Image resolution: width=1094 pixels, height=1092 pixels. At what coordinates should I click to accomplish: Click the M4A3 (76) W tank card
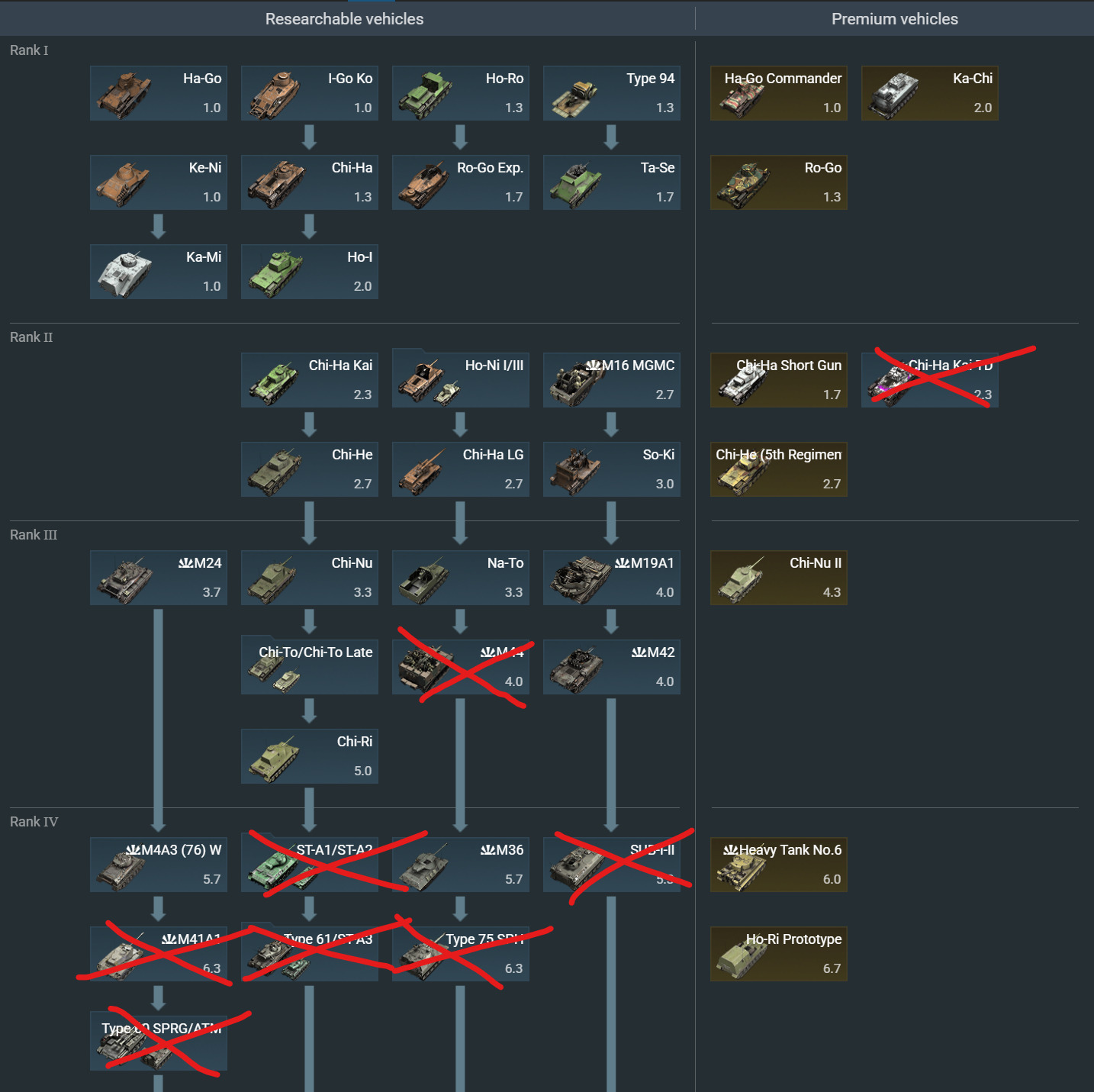[159, 865]
